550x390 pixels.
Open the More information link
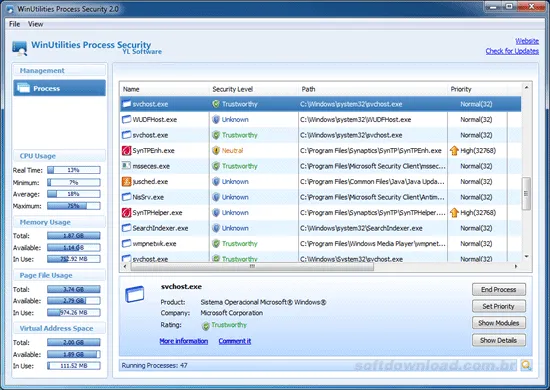pyautogui.click(x=183, y=341)
